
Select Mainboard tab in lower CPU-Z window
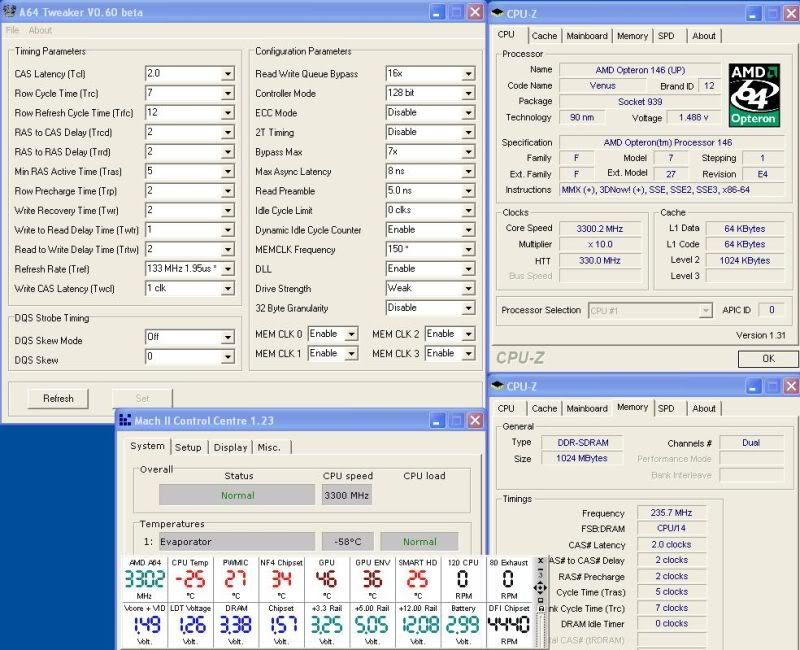click(587, 408)
